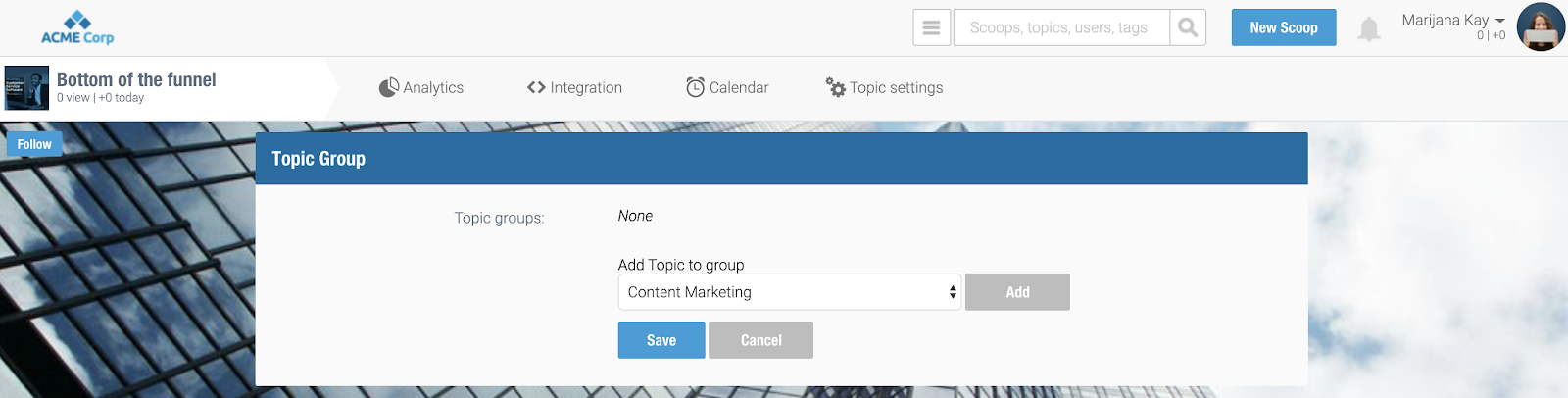Open the notifications bell icon
The image size is (1568, 398).
point(1369,29)
